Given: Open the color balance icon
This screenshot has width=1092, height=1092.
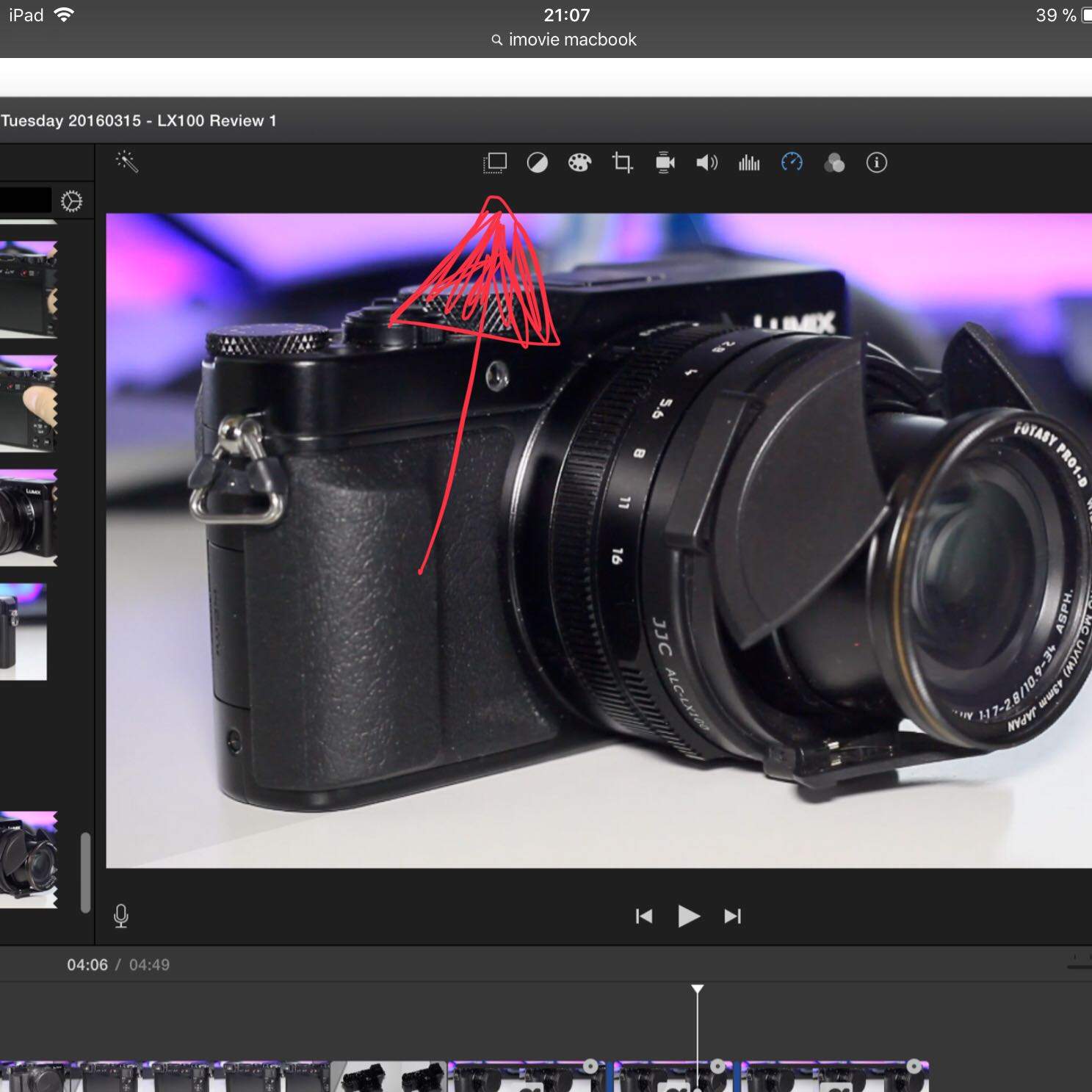Looking at the screenshot, I should (538, 162).
